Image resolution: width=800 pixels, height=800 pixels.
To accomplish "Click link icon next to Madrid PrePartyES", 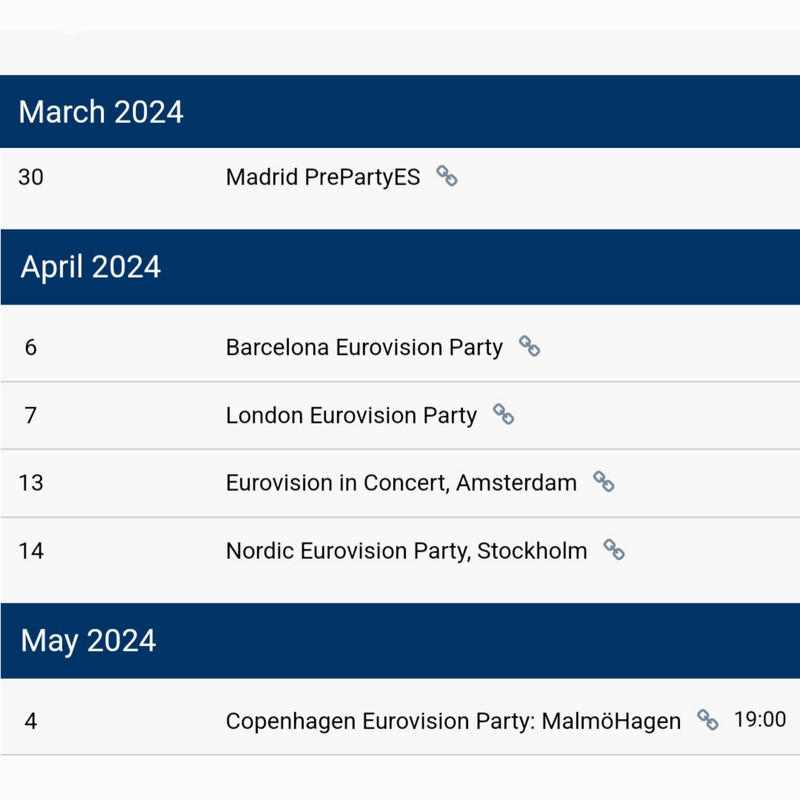I will point(447,177).
